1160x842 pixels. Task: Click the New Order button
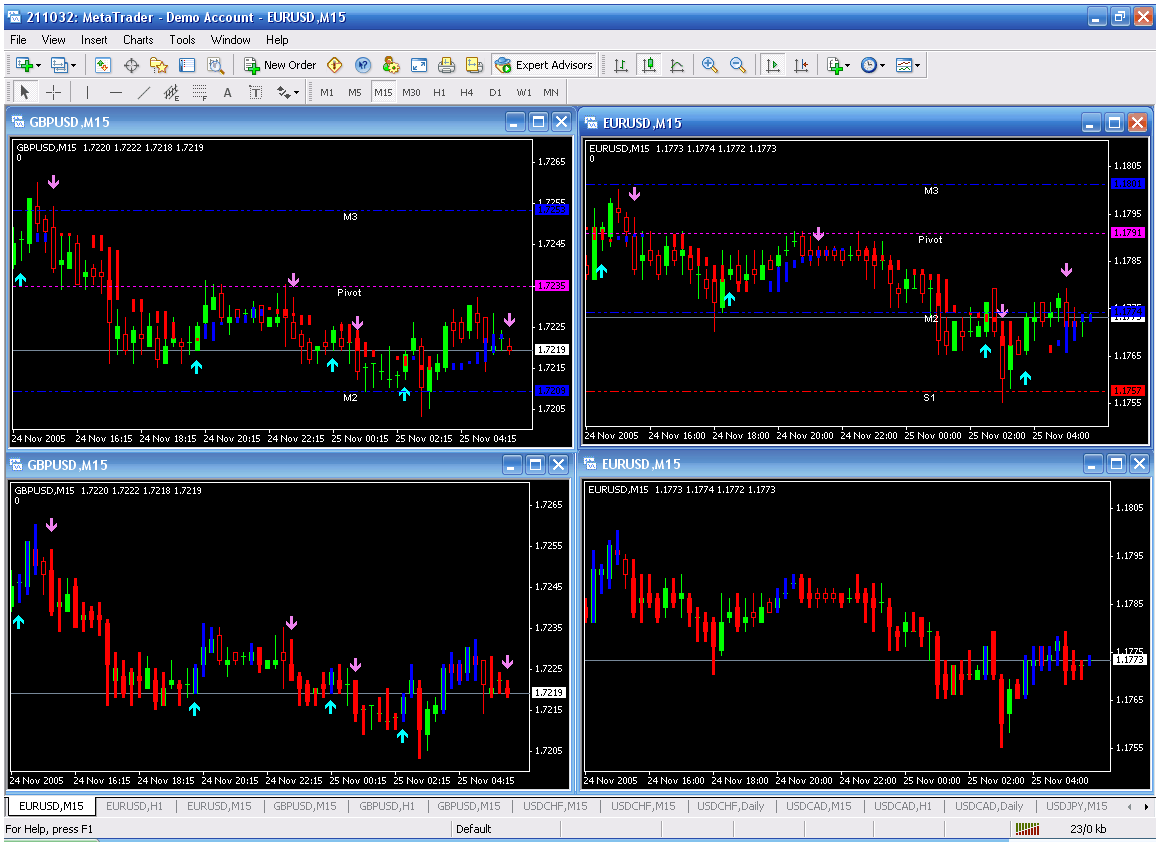280,65
